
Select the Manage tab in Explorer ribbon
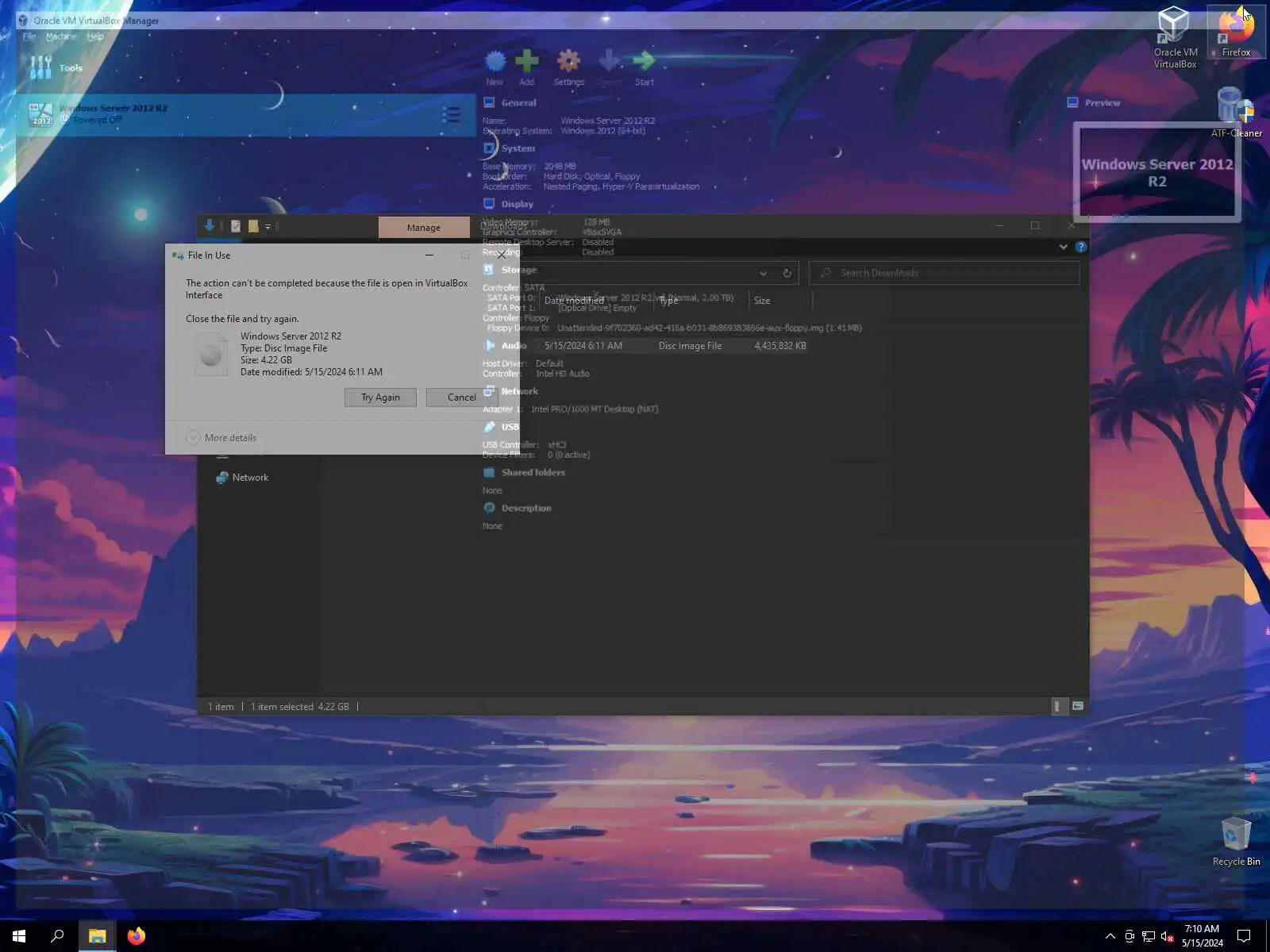[x=424, y=228]
